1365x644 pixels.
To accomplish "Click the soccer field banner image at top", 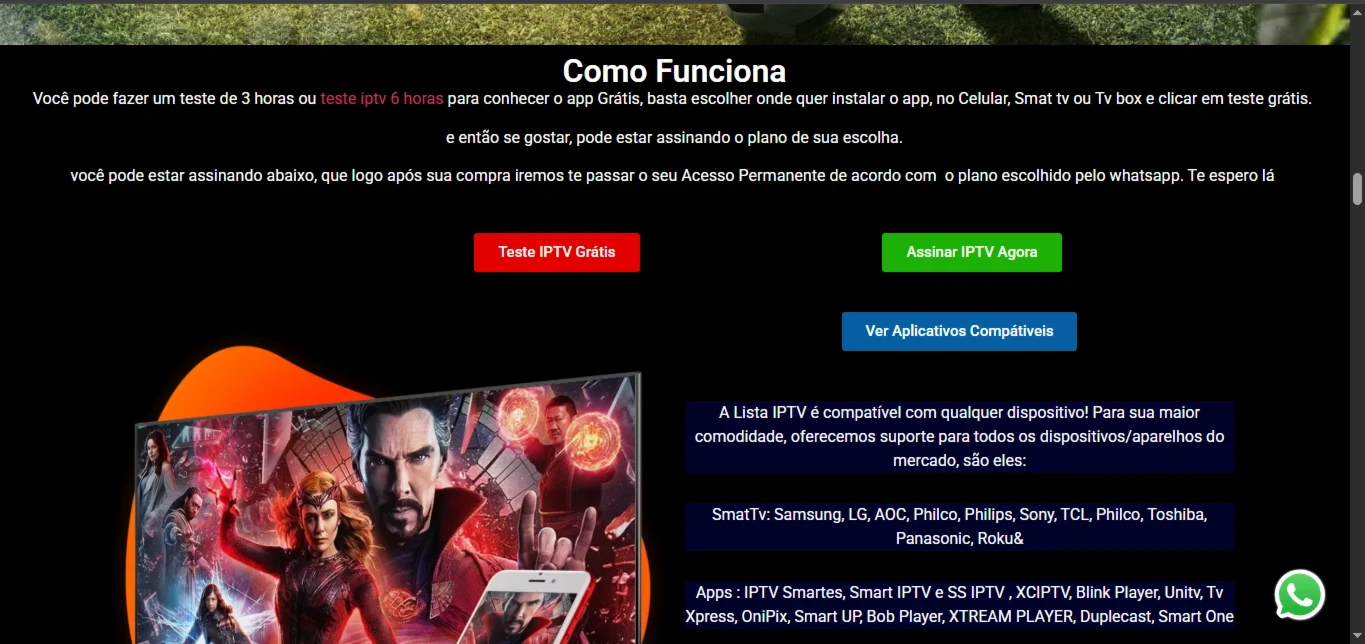I will [x=675, y=22].
